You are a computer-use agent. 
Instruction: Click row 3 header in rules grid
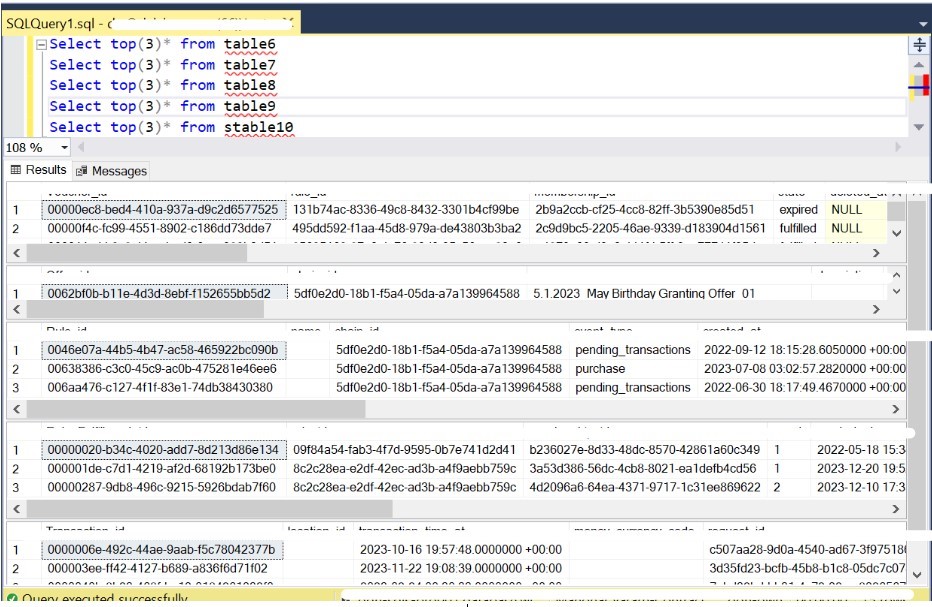click(x=16, y=388)
